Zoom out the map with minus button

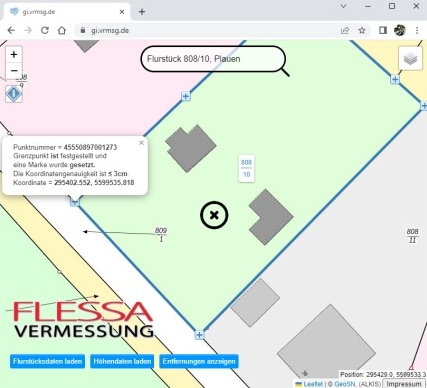click(x=14, y=70)
